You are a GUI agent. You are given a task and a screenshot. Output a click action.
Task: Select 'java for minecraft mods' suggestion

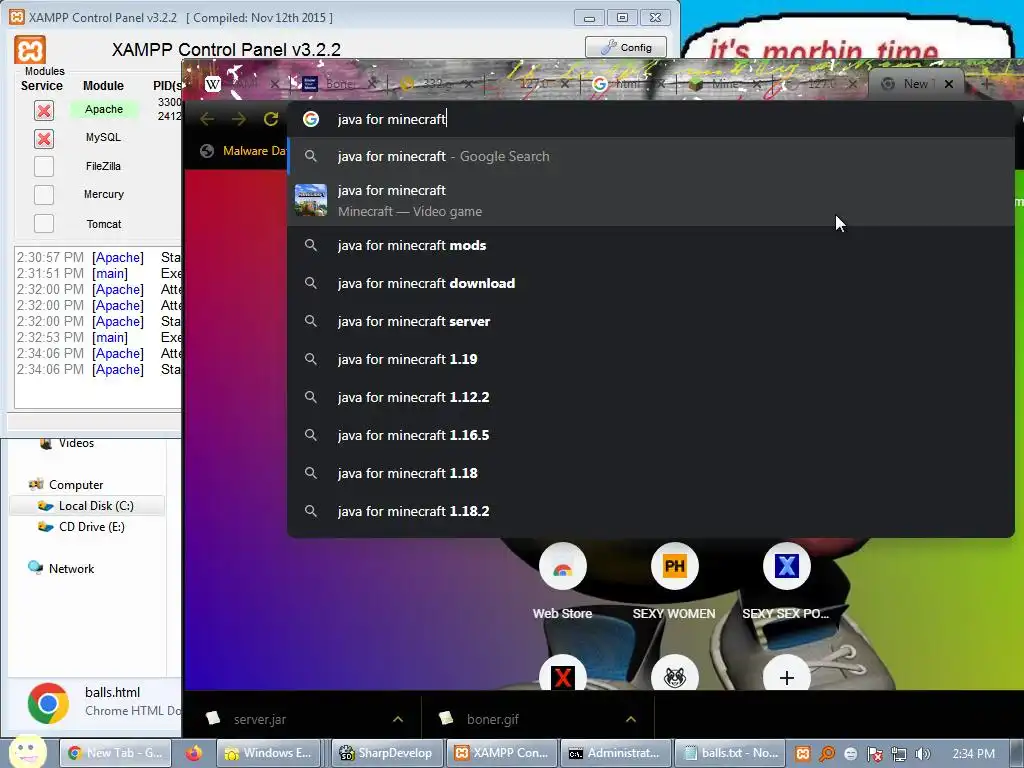pos(651,246)
